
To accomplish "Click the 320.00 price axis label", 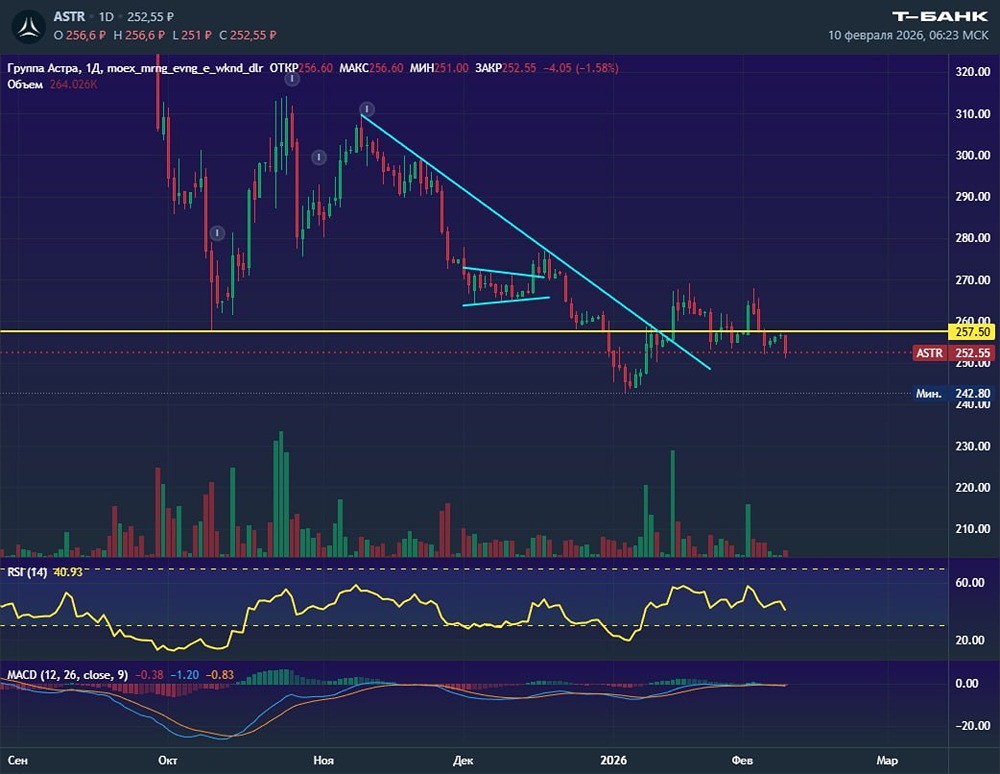I will pyautogui.click(x=973, y=72).
